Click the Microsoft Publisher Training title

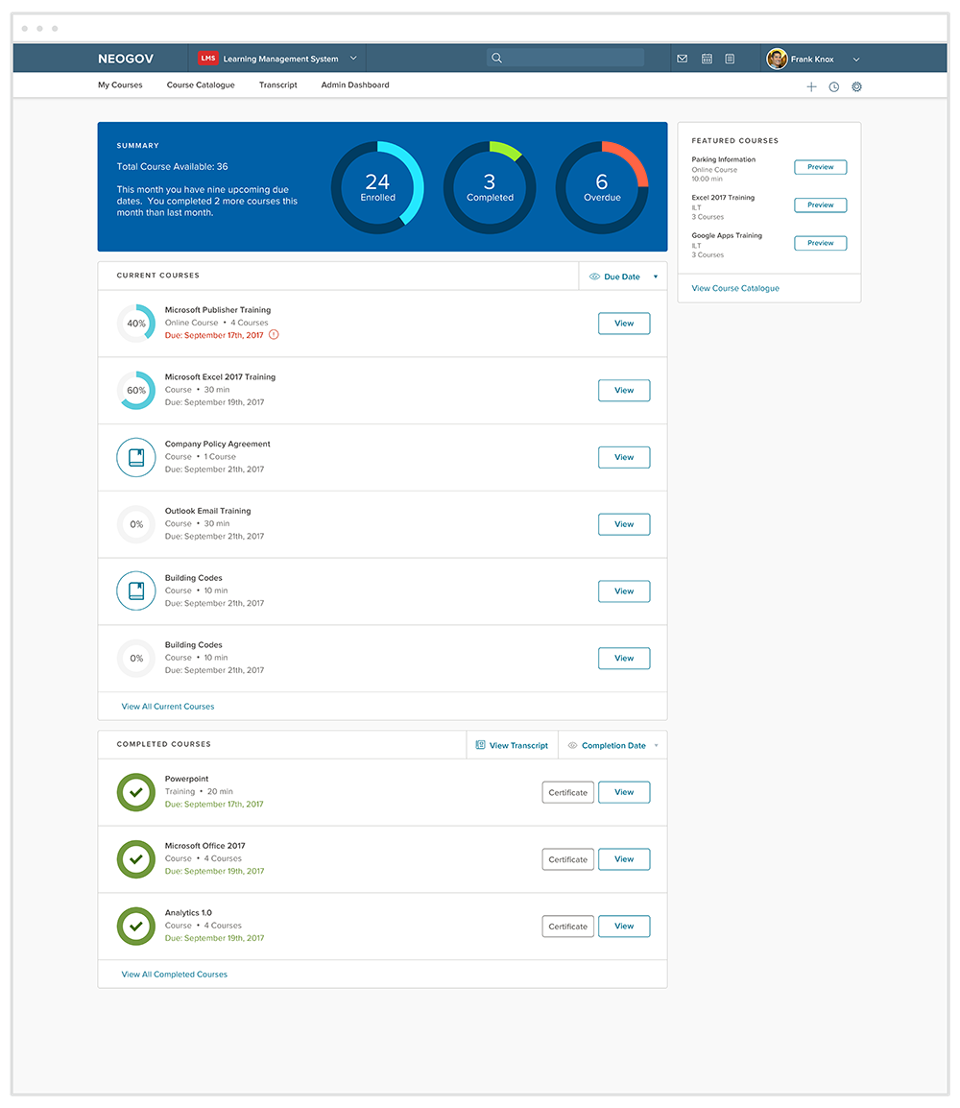pos(218,310)
